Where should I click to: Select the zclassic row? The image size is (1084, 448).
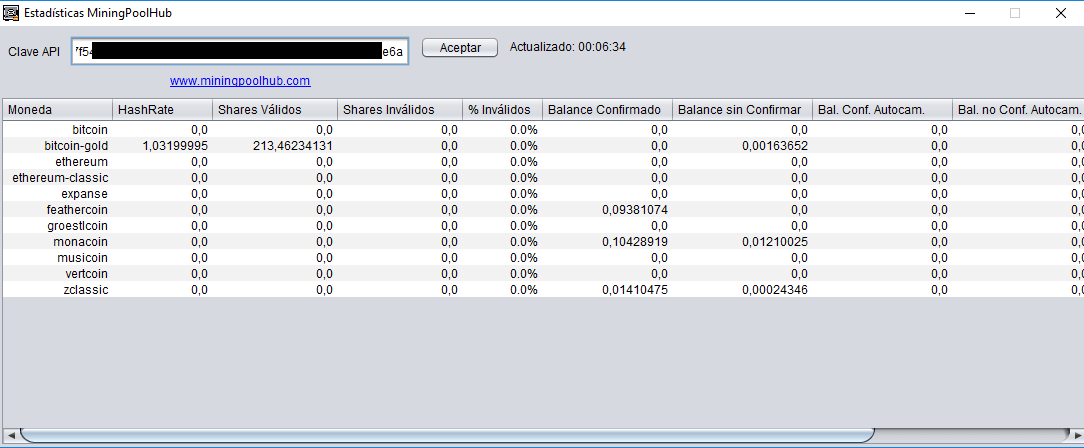point(543,290)
